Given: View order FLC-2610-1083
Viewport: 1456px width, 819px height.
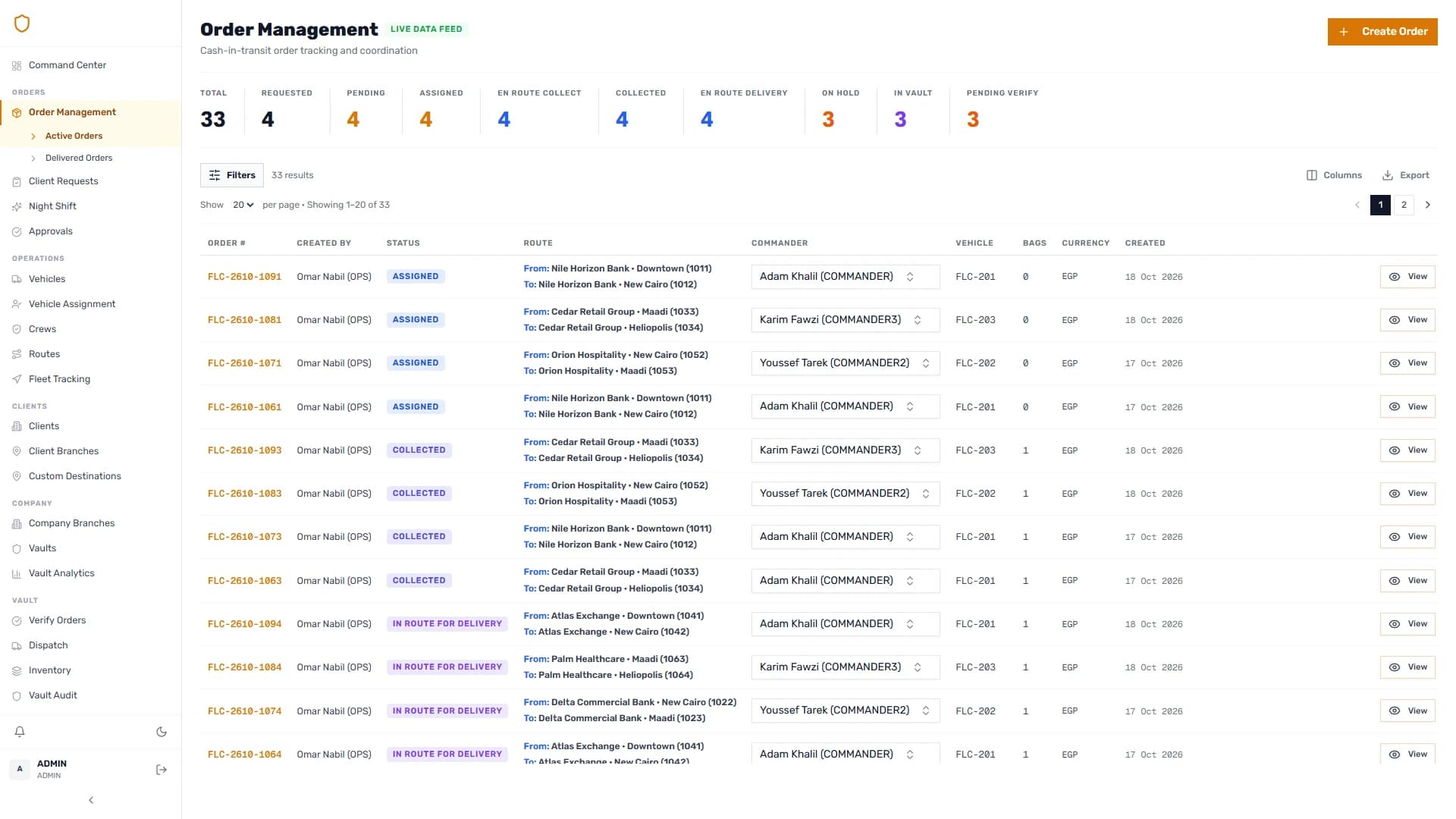Looking at the screenshot, I should pyautogui.click(x=1407, y=494).
